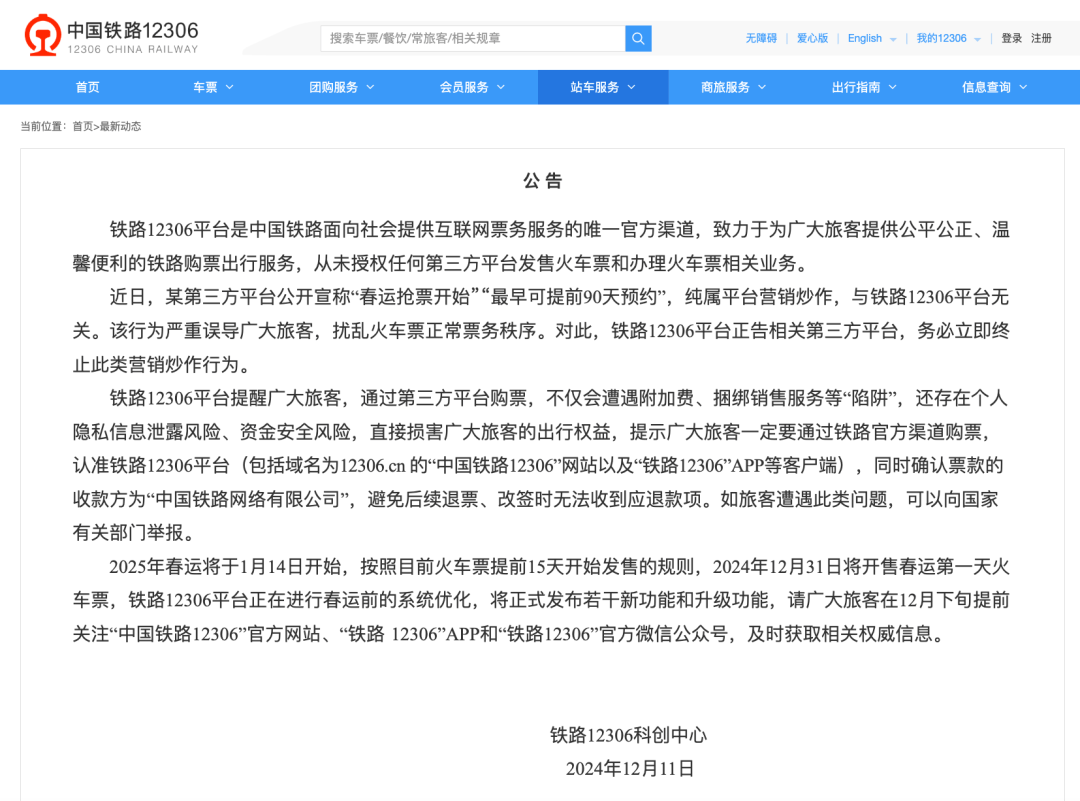Click the China Railway 12306 logo
Screen dimensions: 1080x801
[x=111, y=36]
